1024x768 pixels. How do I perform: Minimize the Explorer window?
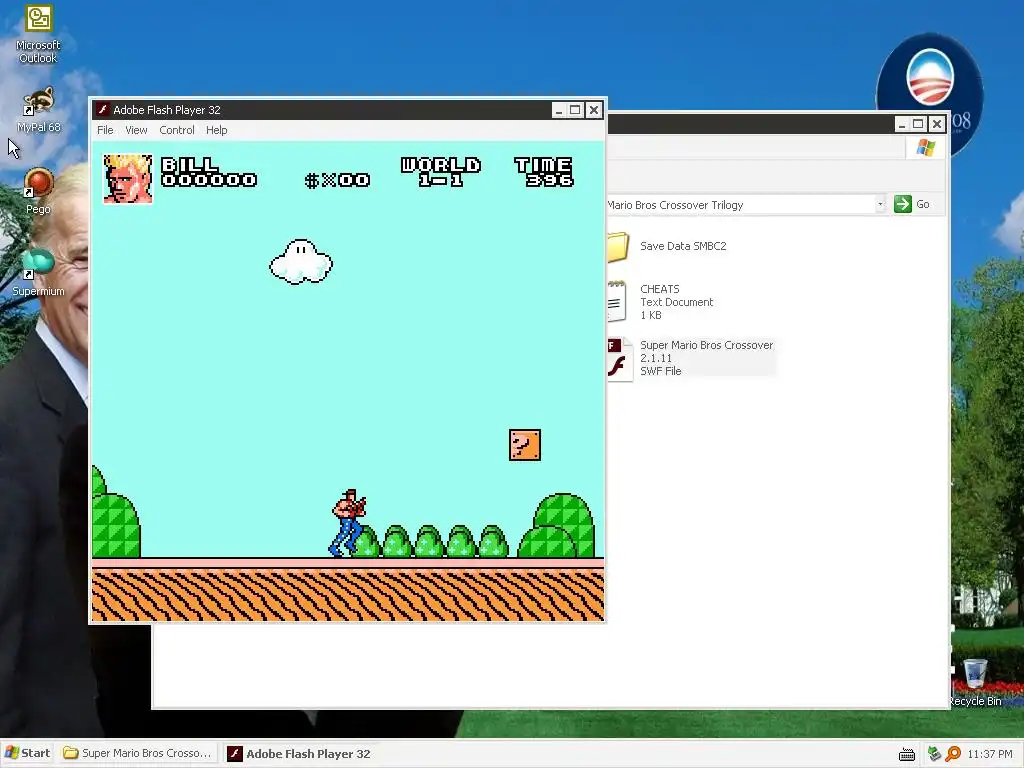pyautogui.click(x=901, y=124)
